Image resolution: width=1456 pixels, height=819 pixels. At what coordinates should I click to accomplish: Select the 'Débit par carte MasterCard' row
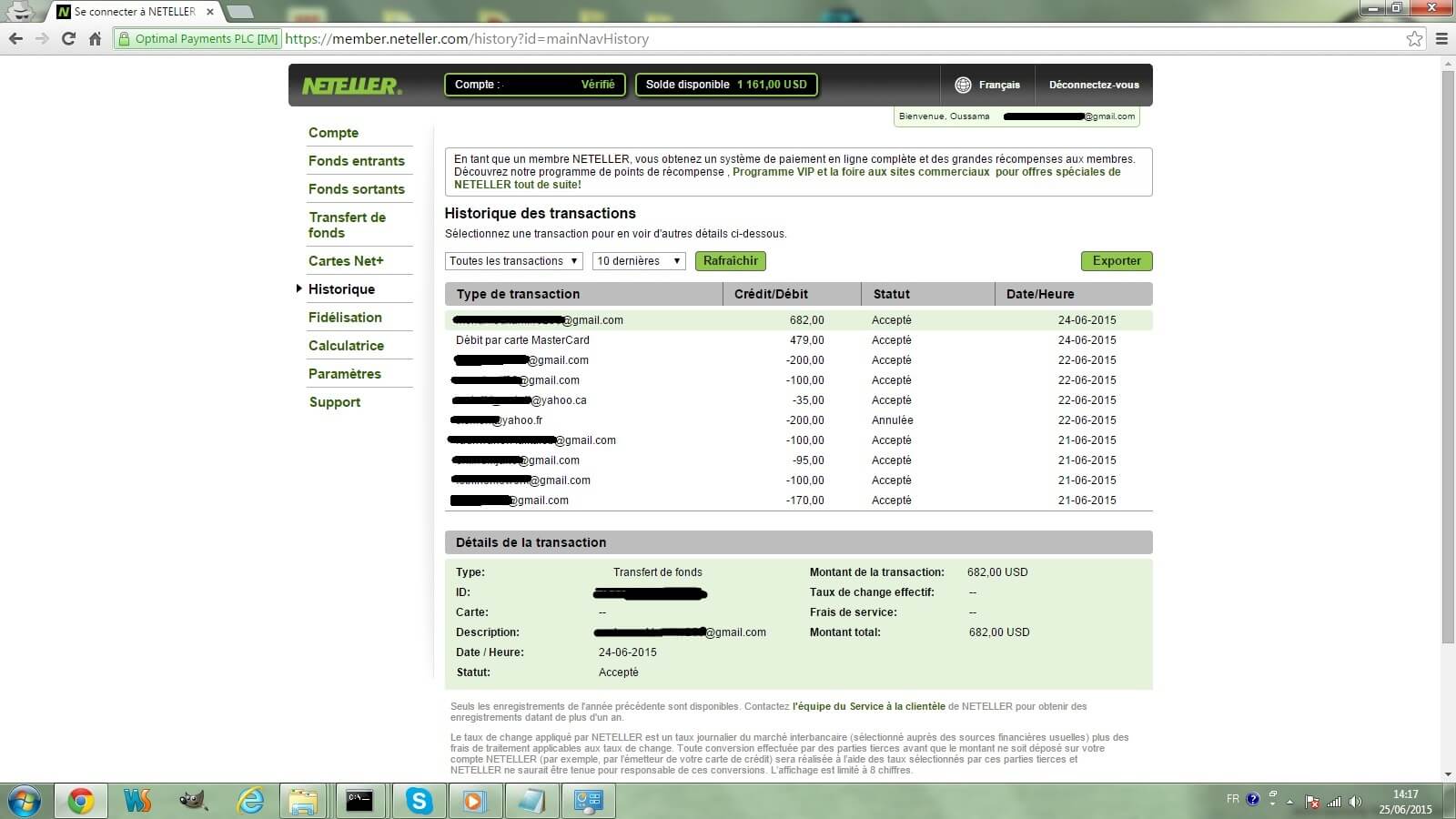click(x=798, y=340)
